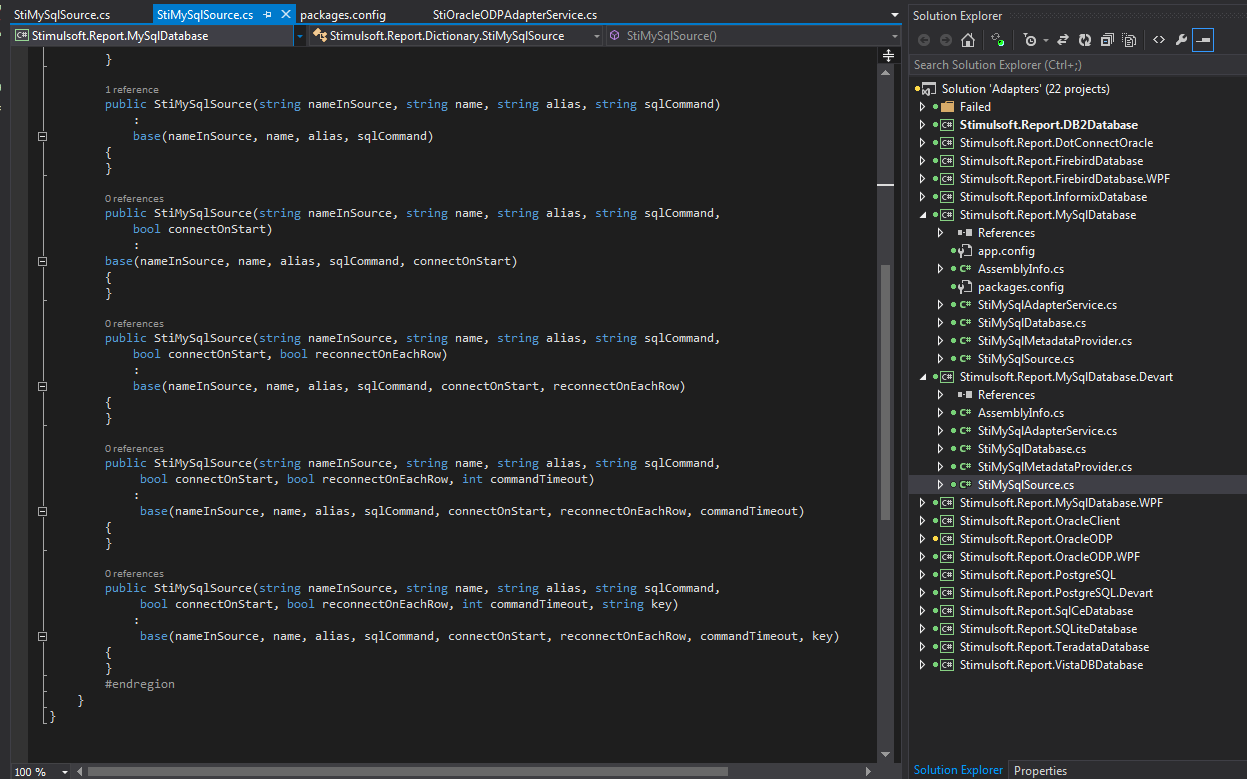Select Stimulsoft.Report.TeradataDatabase project

[1054, 647]
